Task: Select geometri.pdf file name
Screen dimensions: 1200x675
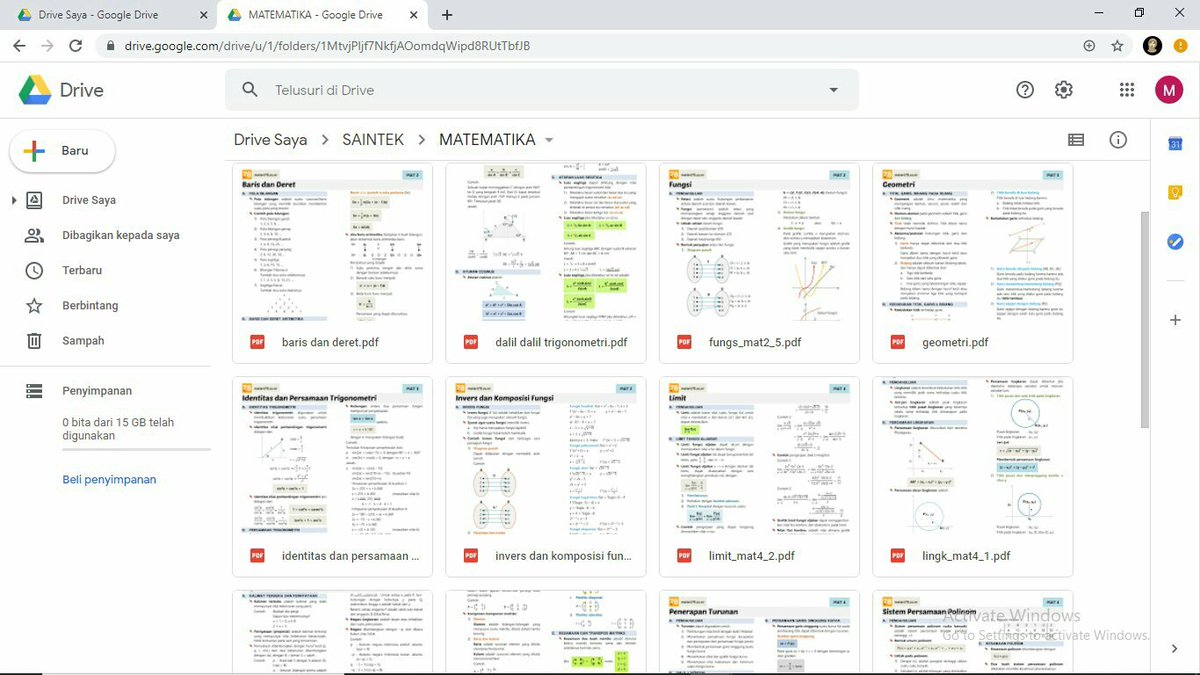Action: point(956,343)
